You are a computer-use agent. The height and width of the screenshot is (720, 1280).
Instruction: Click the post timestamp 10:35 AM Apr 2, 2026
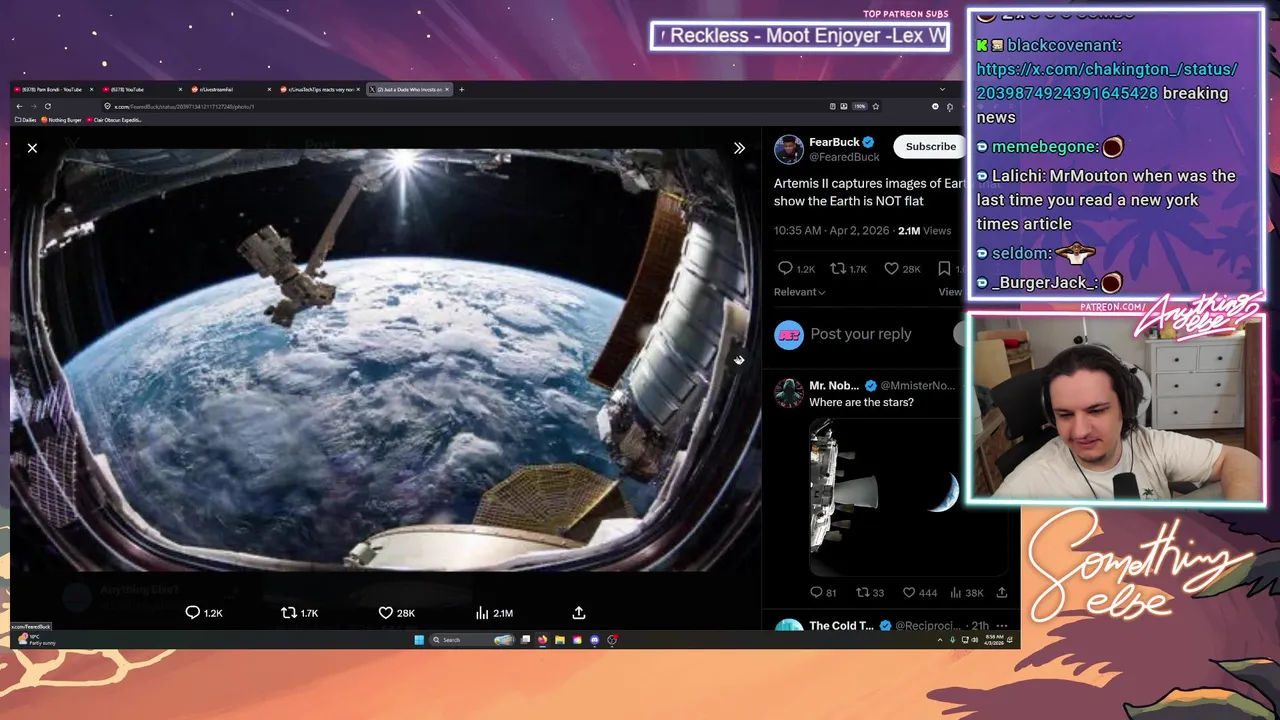tap(832, 231)
